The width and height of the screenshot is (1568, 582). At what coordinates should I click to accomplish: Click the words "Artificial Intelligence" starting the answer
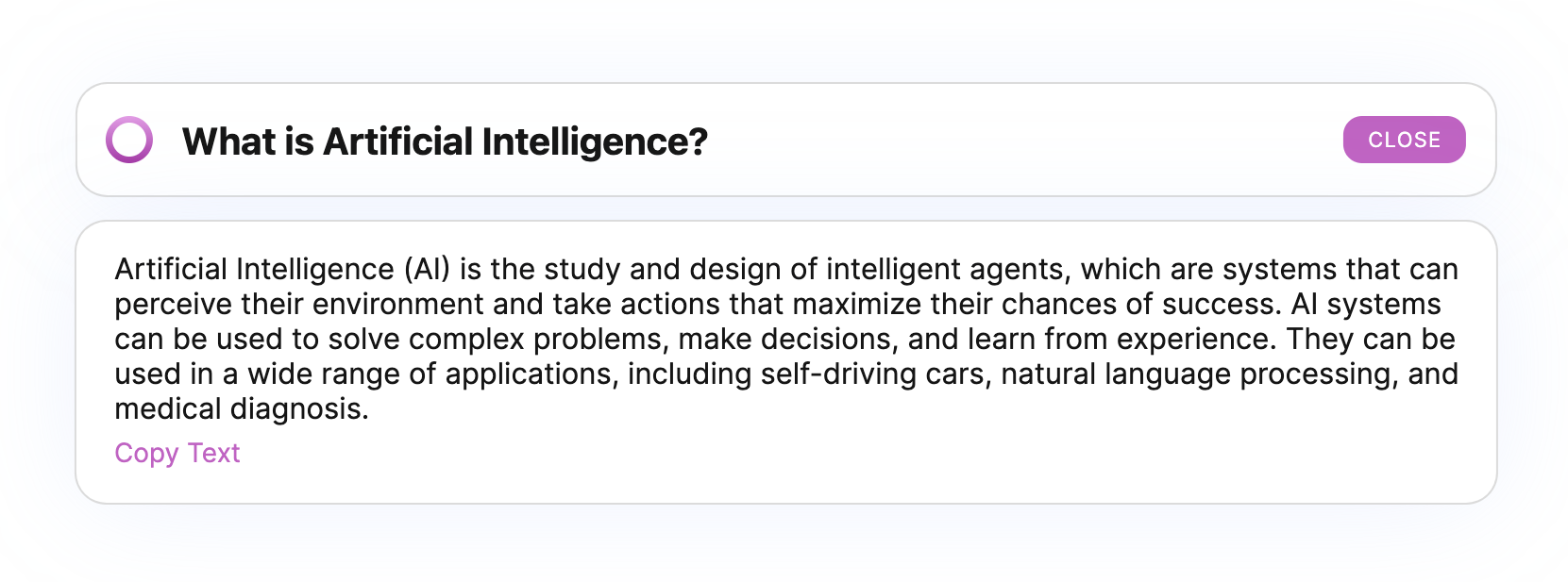tap(255, 270)
